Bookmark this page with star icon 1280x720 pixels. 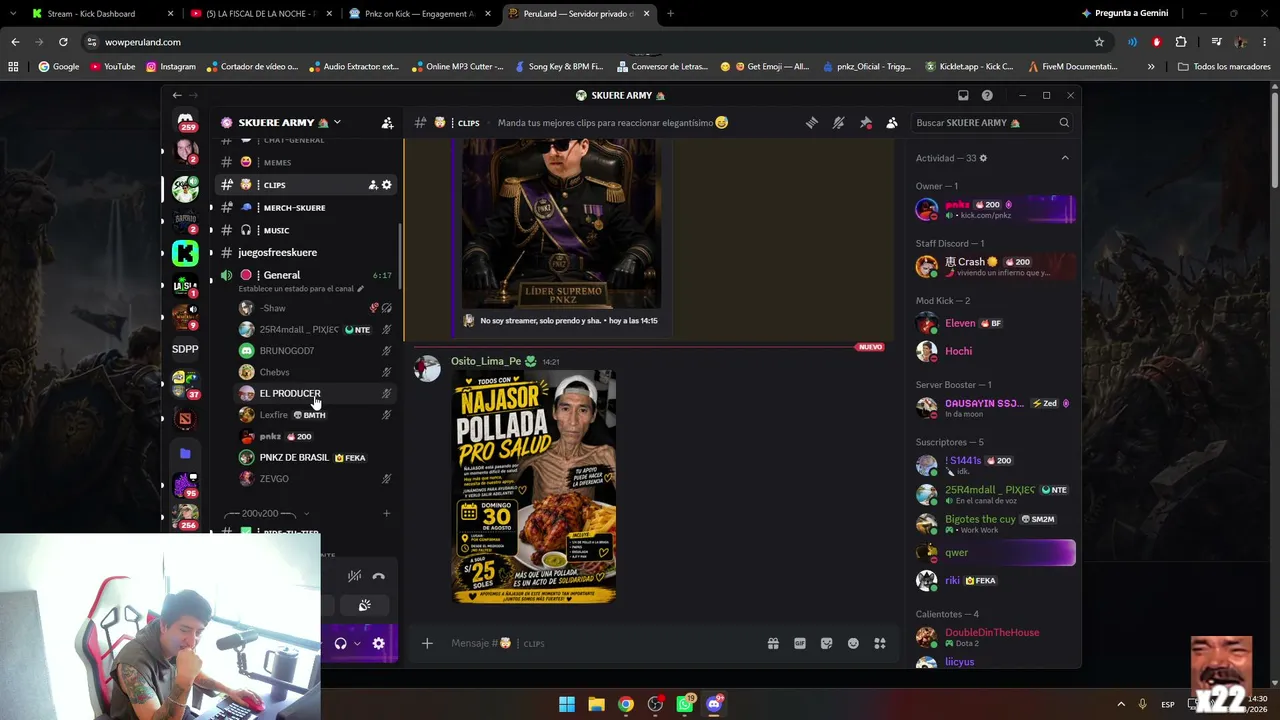point(1099,42)
